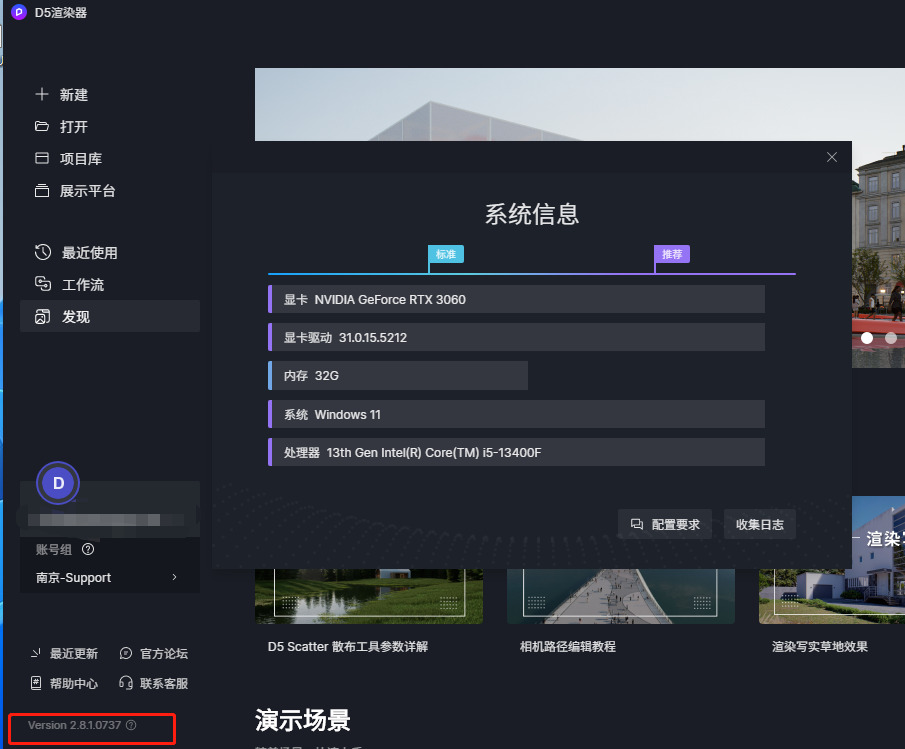Viewport: 905px width, 749px height.
Task: Click the 联系客服 headset icon
Action: (125, 683)
